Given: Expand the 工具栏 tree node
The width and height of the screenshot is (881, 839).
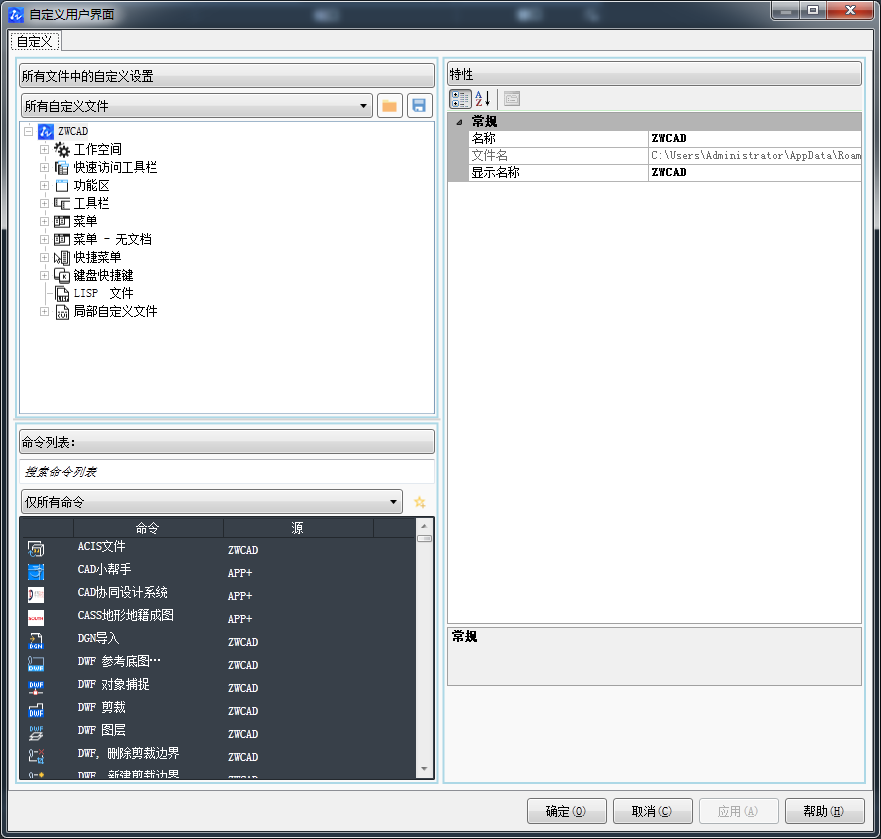Looking at the screenshot, I should coord(44,203).
